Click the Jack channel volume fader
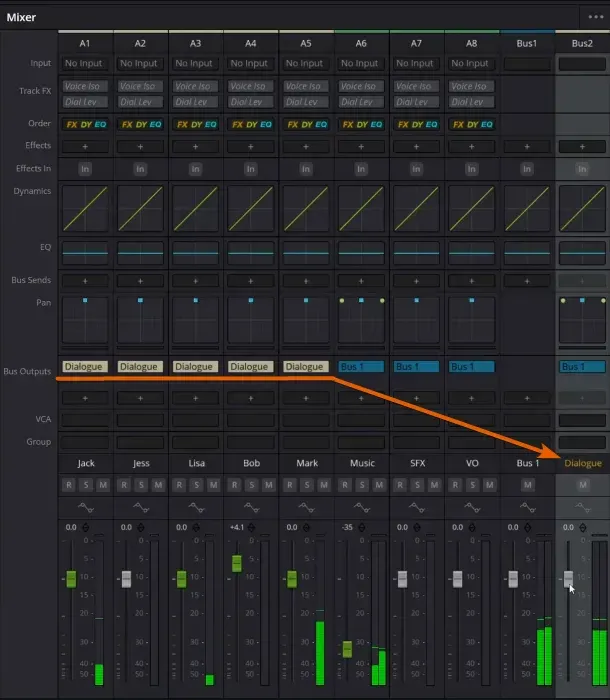 pyautogui.click(x=71, y=579)
